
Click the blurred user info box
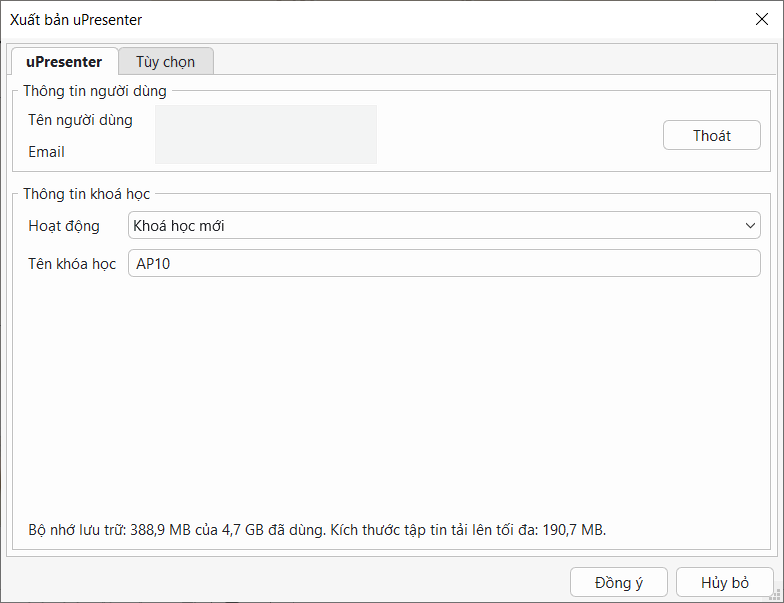coord(265,135)
